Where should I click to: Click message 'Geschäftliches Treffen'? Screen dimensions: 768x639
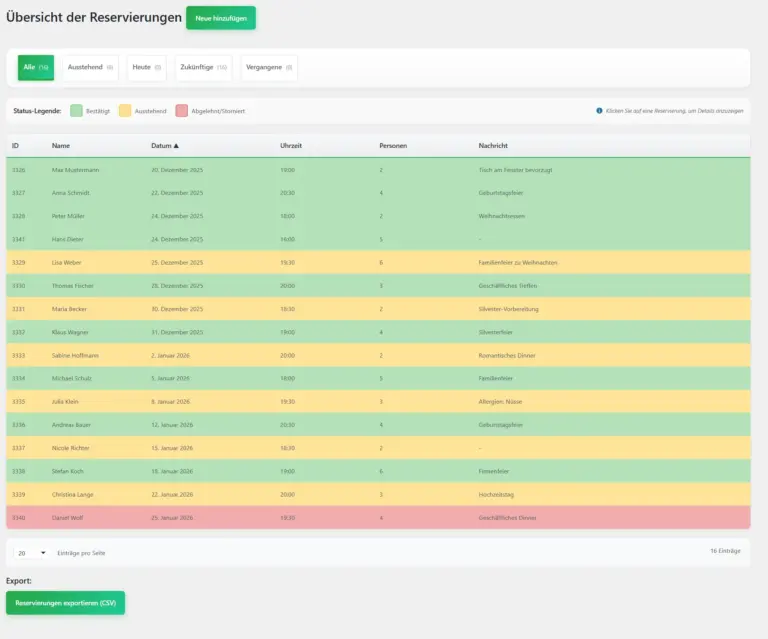pyautogui.click(x=507, y=286)
